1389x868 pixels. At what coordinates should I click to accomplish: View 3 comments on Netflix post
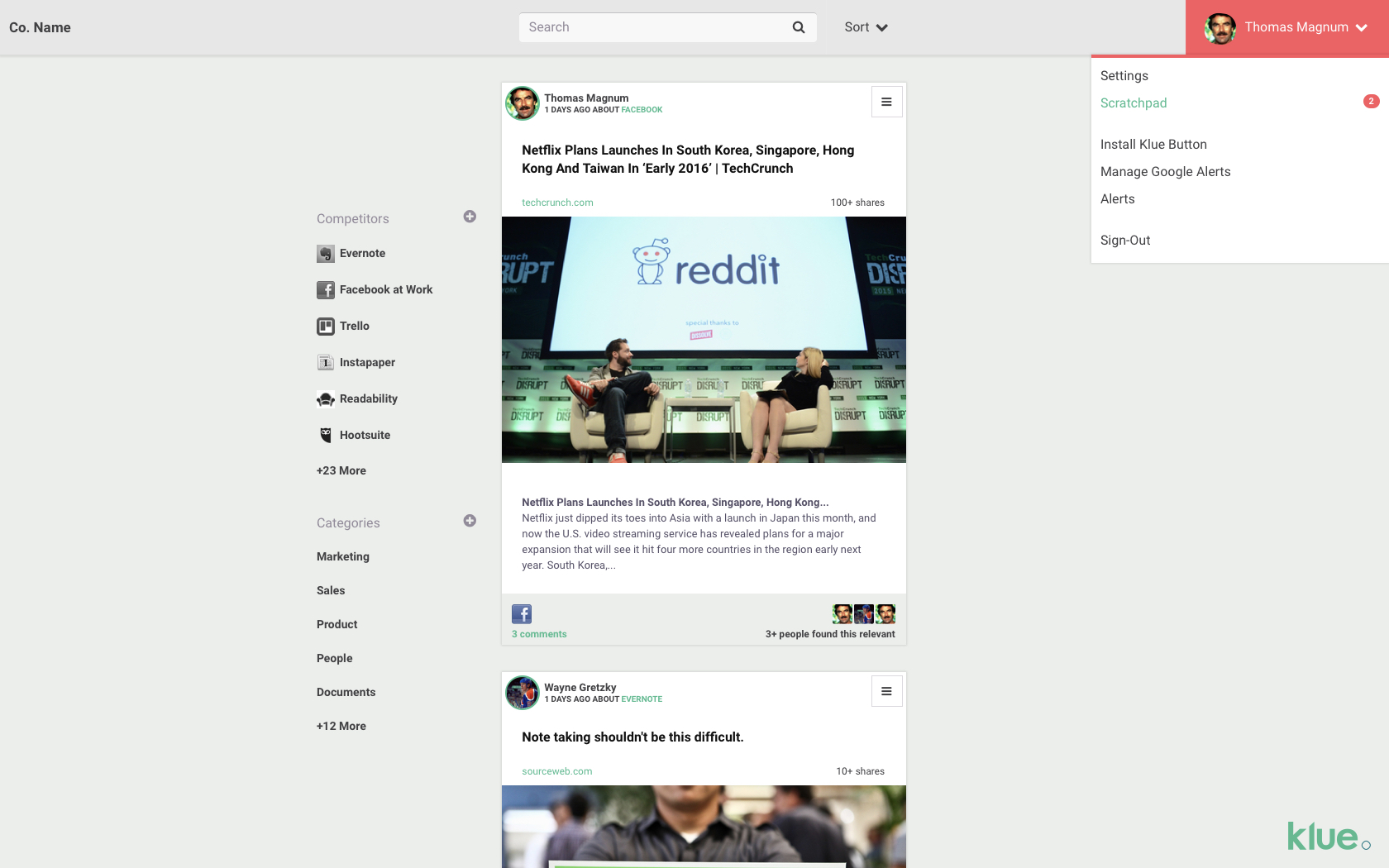click(x=539, y=634)
